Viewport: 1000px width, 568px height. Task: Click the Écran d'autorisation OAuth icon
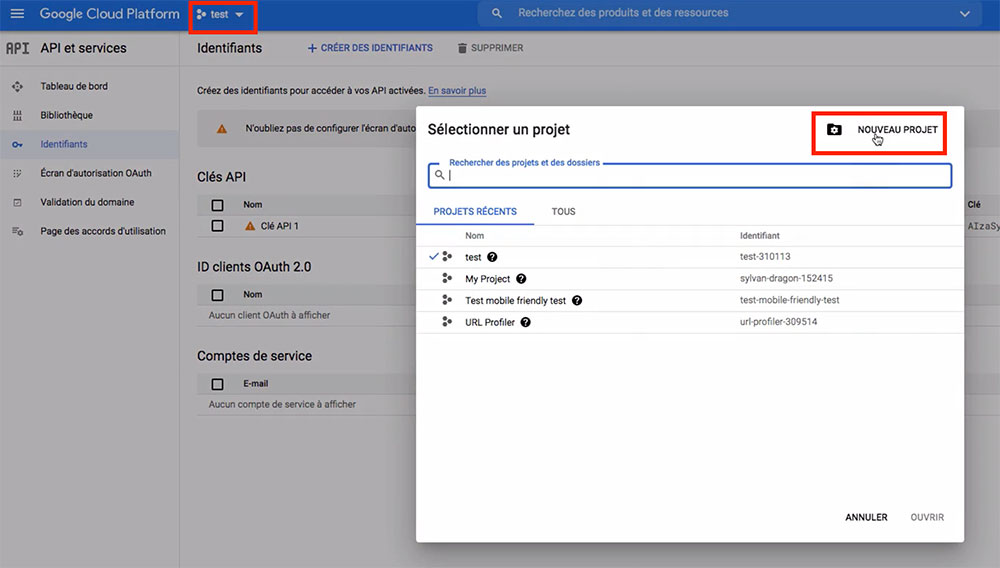[x=17, y=173]
